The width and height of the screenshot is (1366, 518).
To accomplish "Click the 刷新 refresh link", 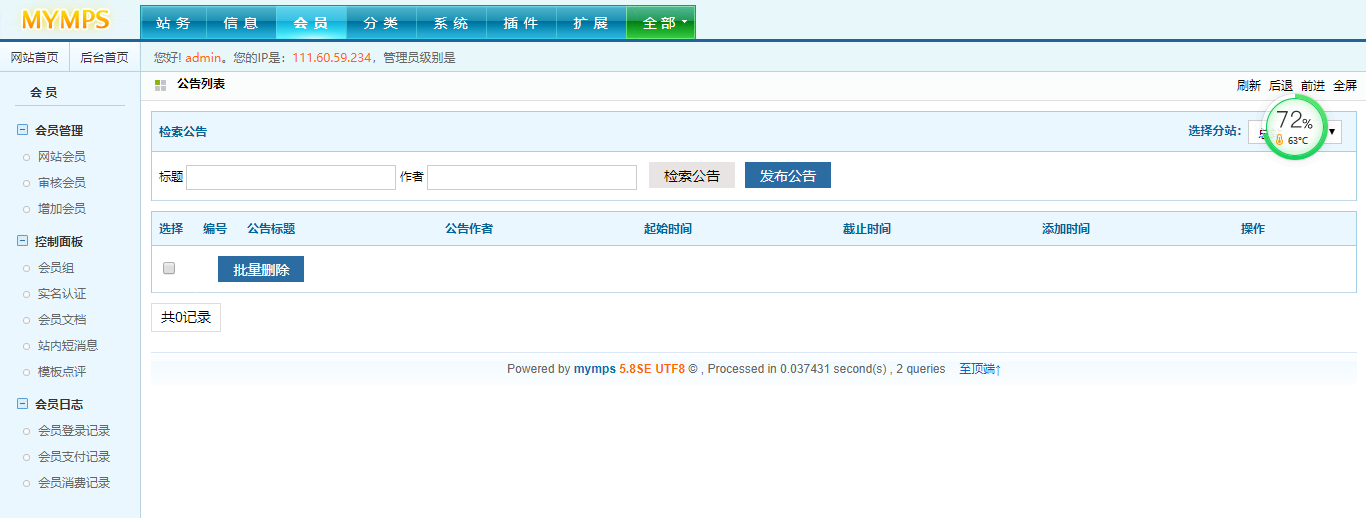I will [x=1249, y=86].
